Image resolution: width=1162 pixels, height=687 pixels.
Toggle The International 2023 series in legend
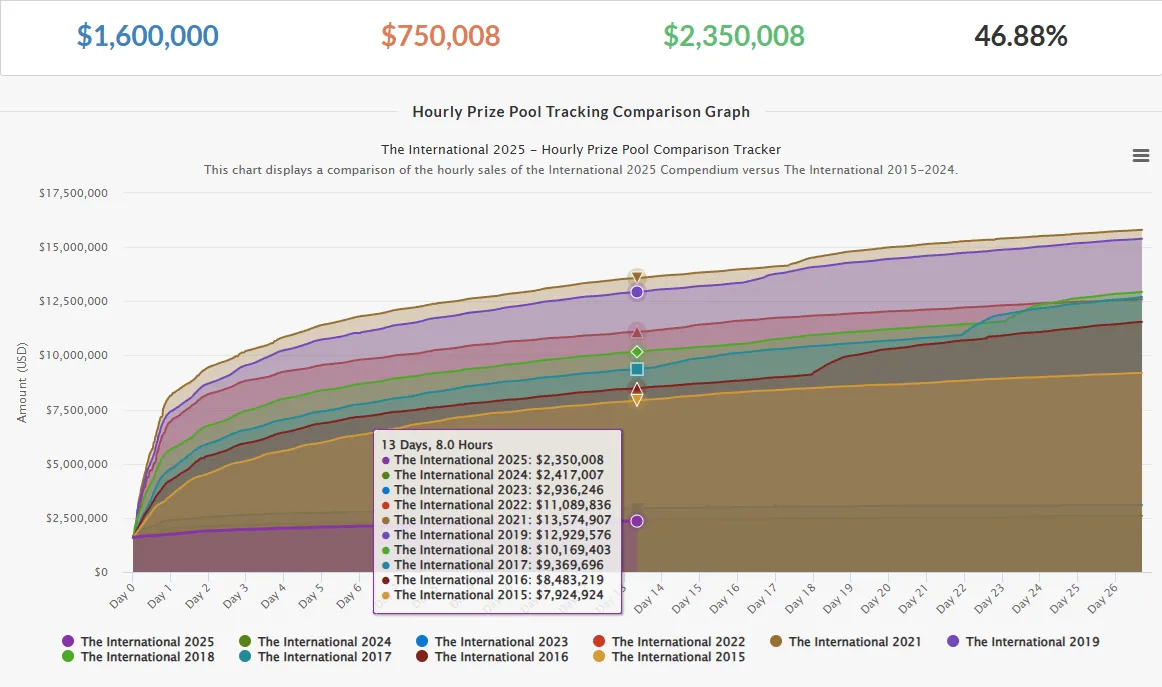click(x=492, y=642)
